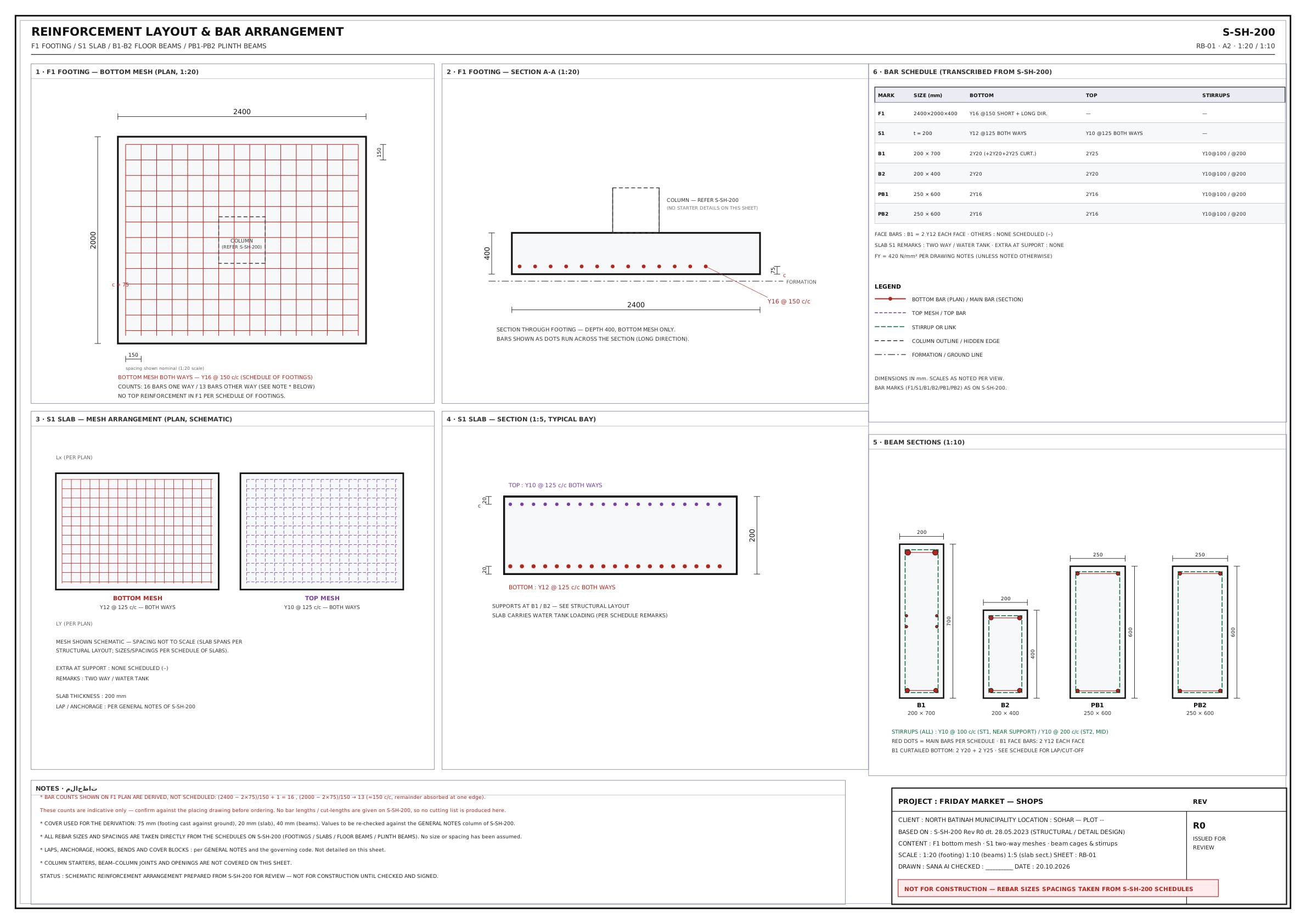Click the FORMATION ground line label
This screenshot has width=1306, height=924.
801,282
